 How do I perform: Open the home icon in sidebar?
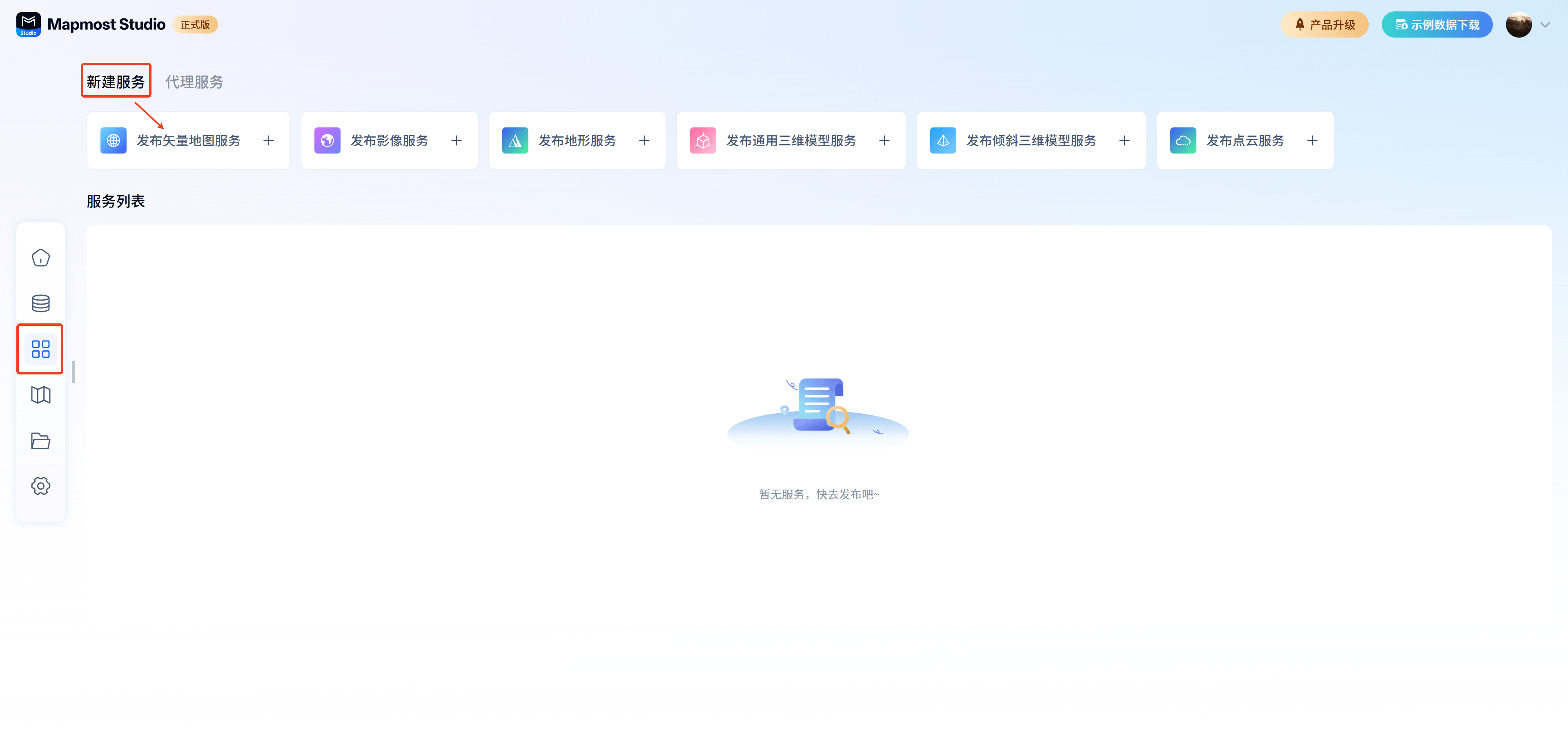pos(40,258)
